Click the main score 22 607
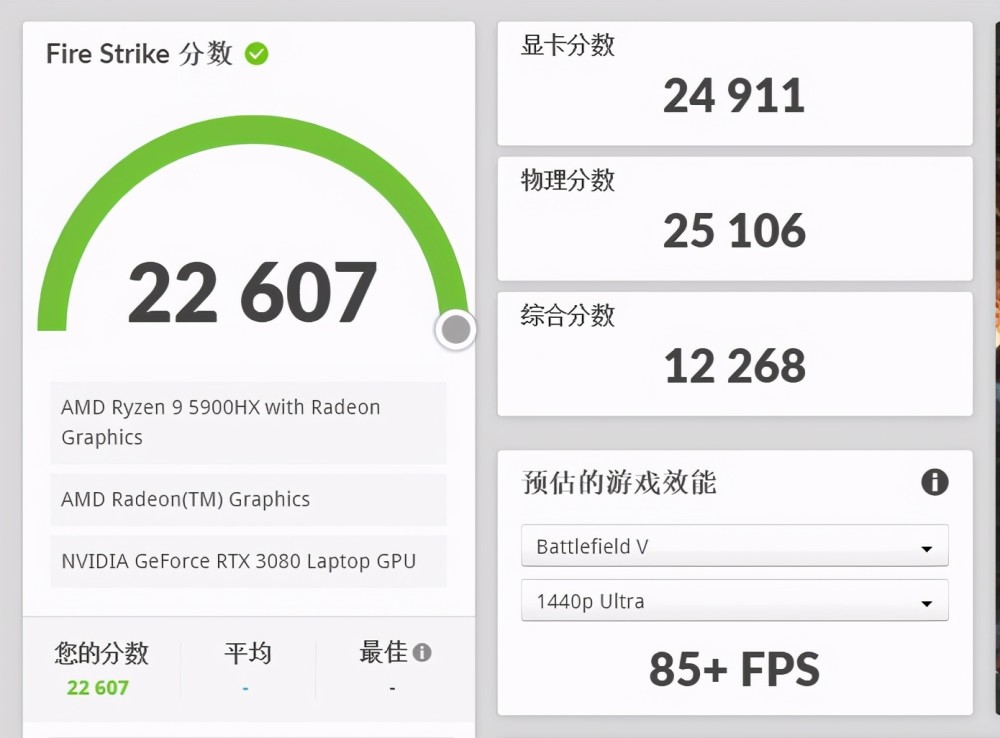This screenshot has width=1000, height=738. (x=252, y=292)
